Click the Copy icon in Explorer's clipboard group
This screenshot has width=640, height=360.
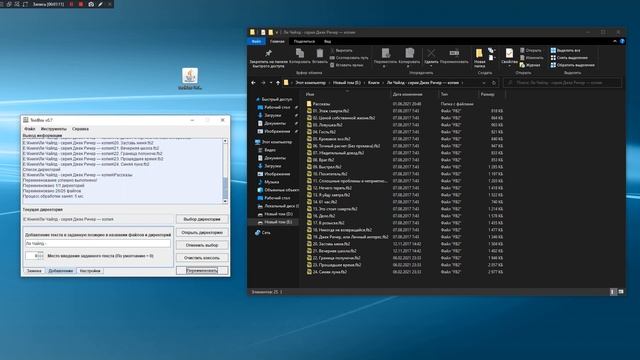pyautogui.click(x=300, y=53)
